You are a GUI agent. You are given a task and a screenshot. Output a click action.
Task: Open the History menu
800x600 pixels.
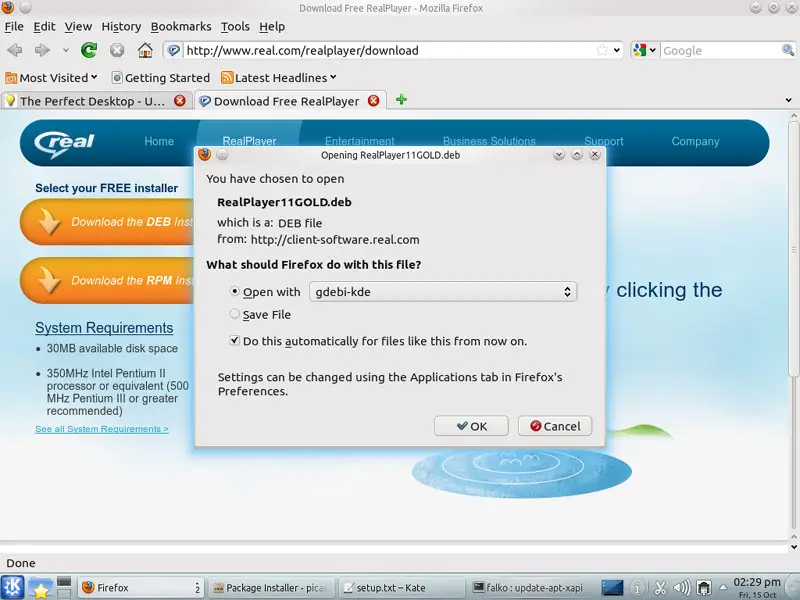[x=121, y=27]
